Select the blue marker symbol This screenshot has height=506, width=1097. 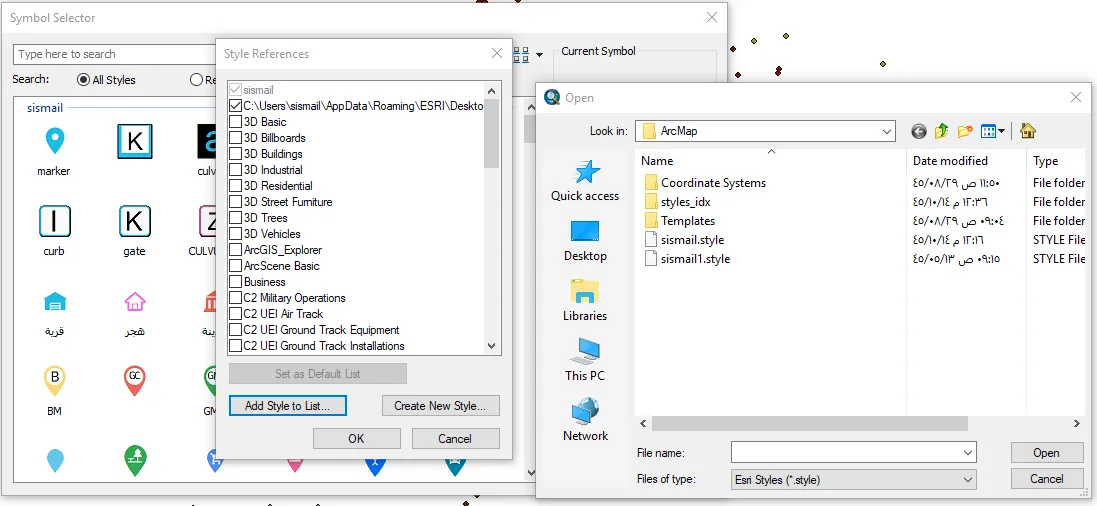pos(54,142)
